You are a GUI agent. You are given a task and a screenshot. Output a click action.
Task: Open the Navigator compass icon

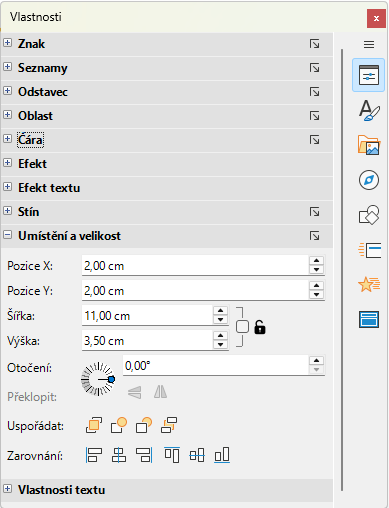coord(369,180)
